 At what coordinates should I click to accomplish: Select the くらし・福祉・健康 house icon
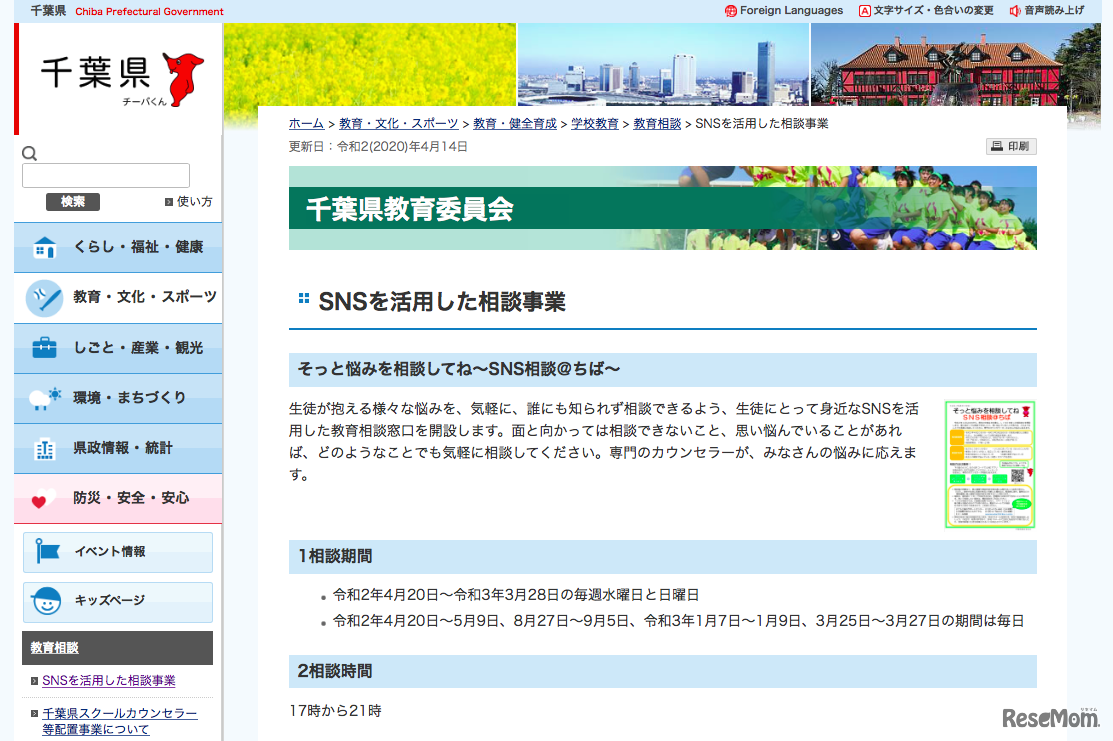point(42,247)
